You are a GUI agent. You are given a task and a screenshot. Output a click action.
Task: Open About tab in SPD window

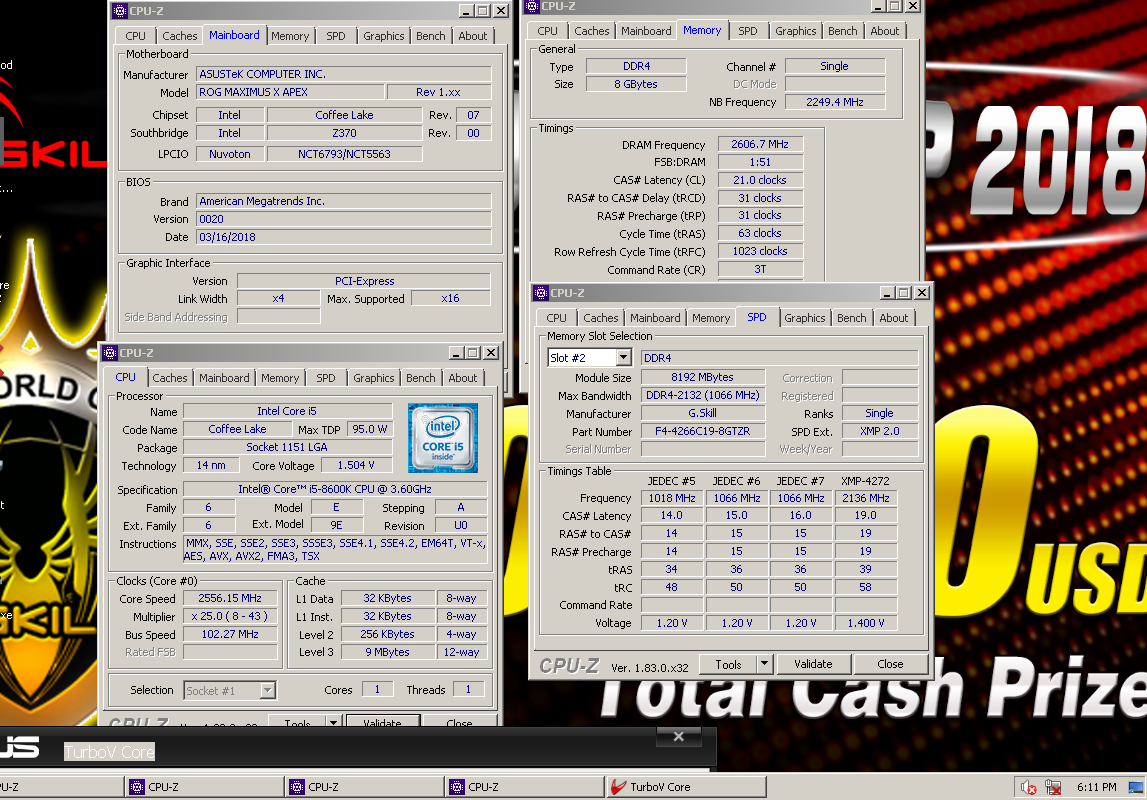[894, 318]
